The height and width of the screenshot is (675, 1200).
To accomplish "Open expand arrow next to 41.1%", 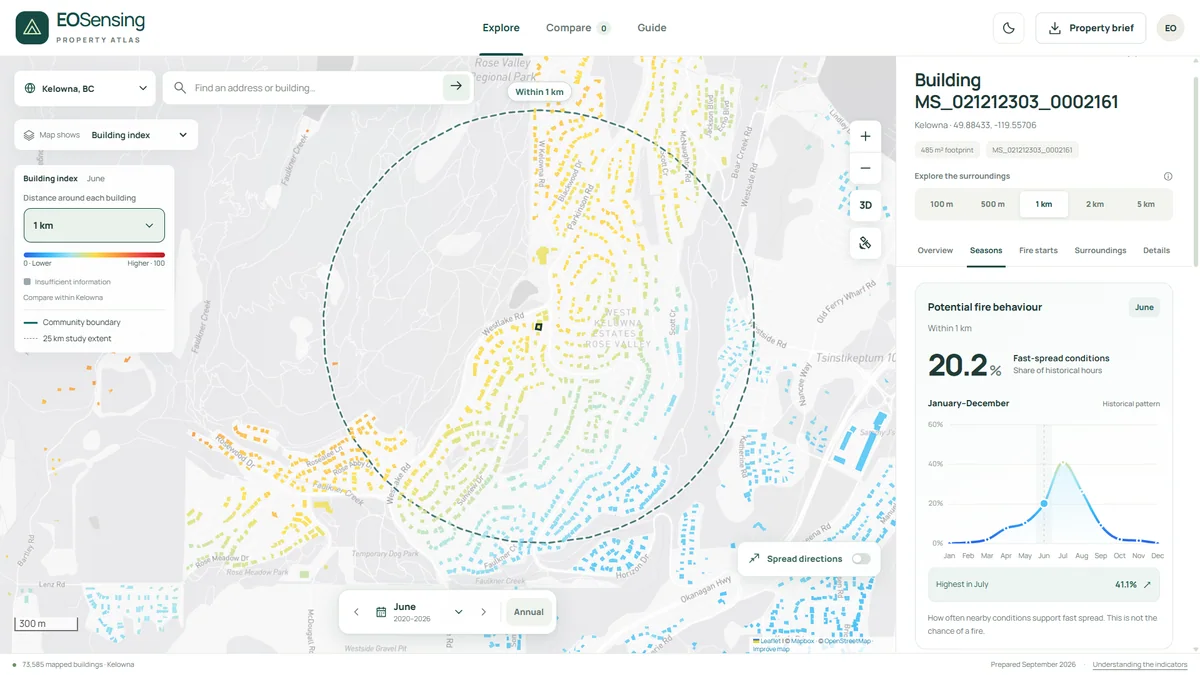I will tap(1147, 584).
